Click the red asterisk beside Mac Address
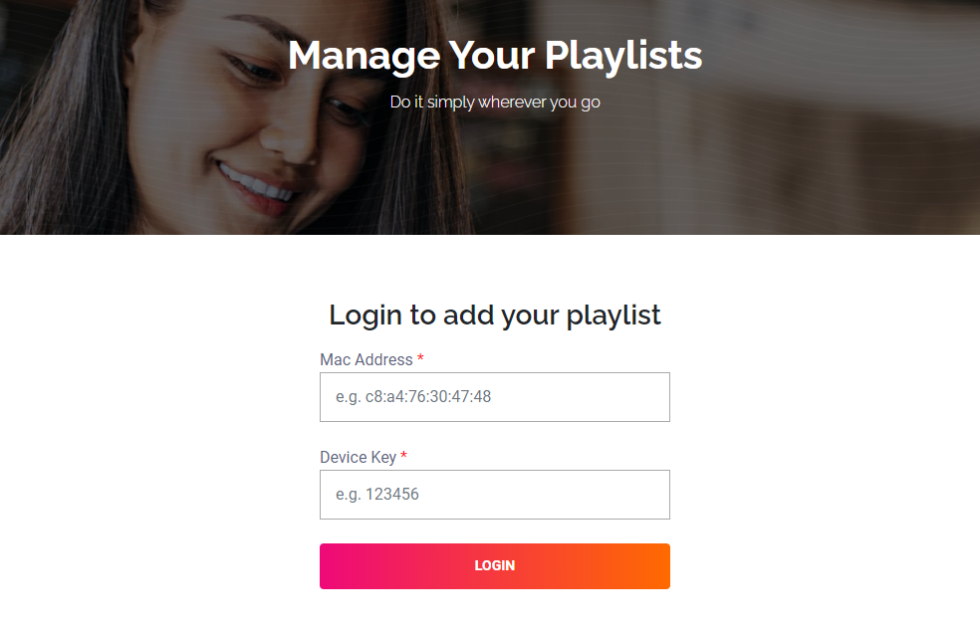The width and height of the screenshot is (980, 632). (x=421, y=358)
